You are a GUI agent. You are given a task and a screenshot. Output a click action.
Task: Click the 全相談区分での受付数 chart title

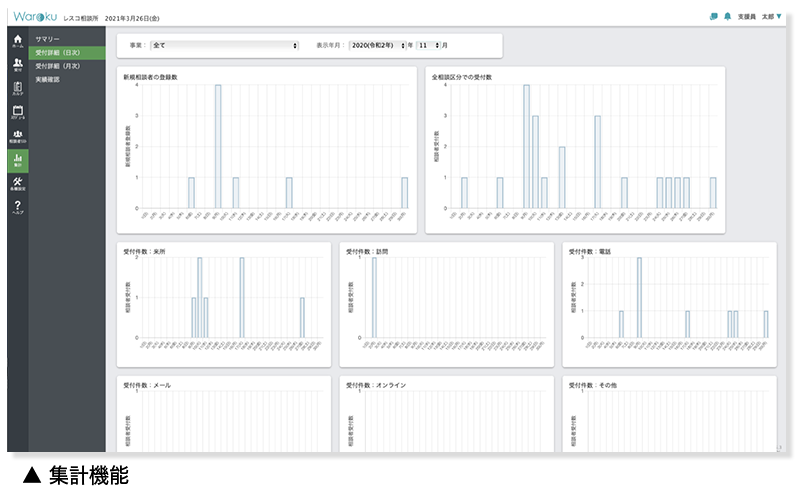[462, 77]
